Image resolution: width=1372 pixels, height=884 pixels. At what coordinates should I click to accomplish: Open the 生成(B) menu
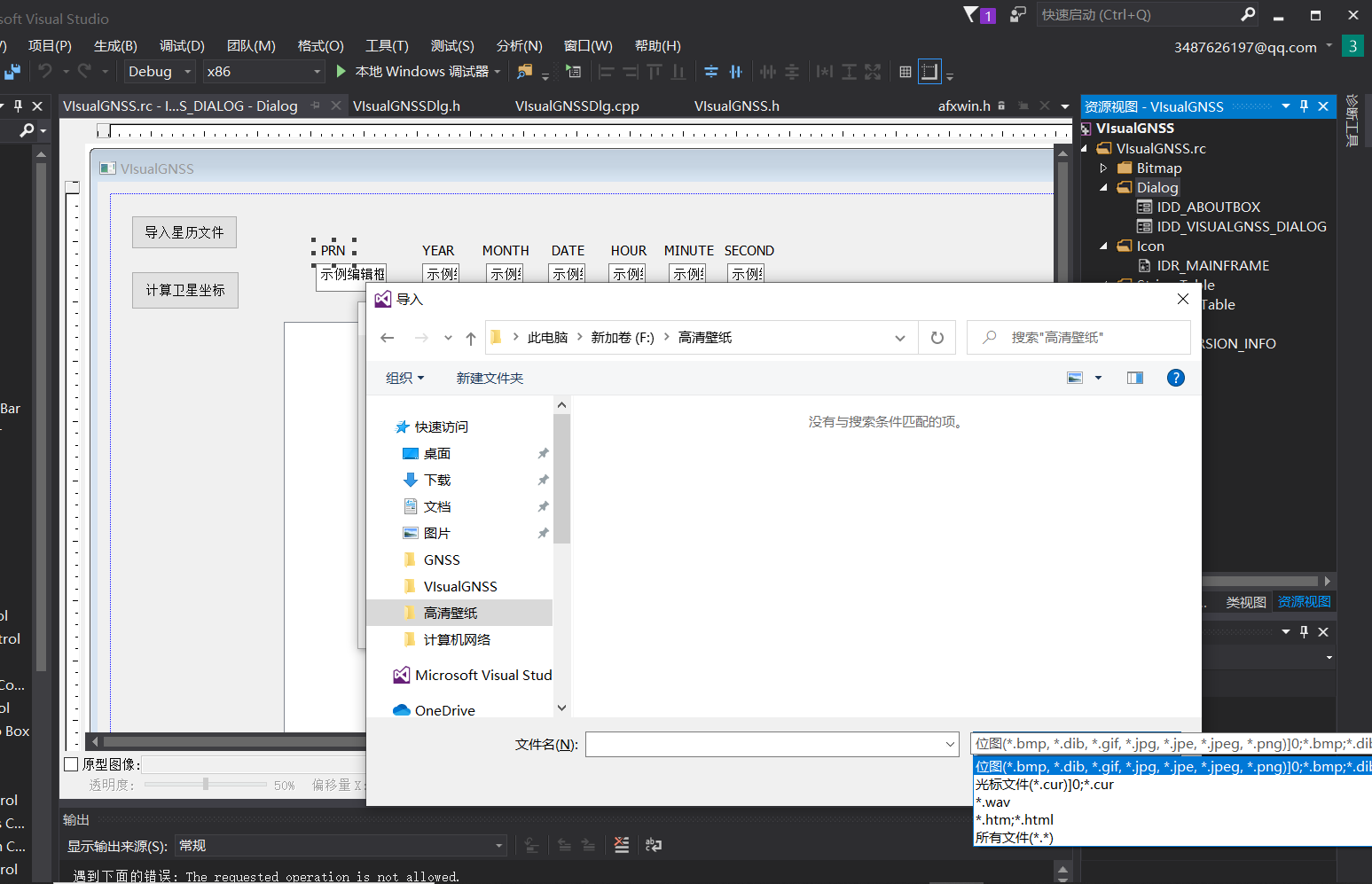115,46
